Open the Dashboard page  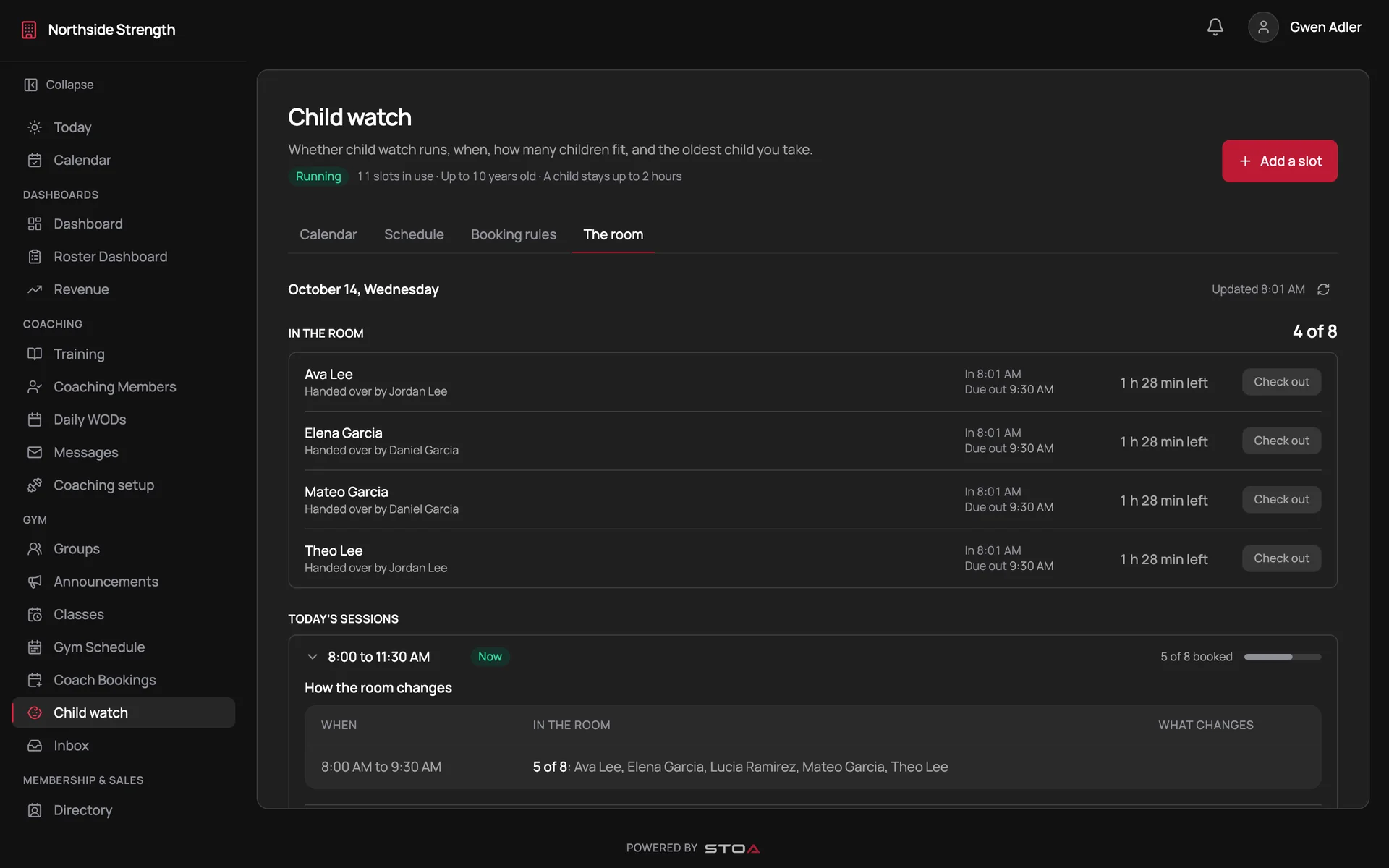[88, 224]
